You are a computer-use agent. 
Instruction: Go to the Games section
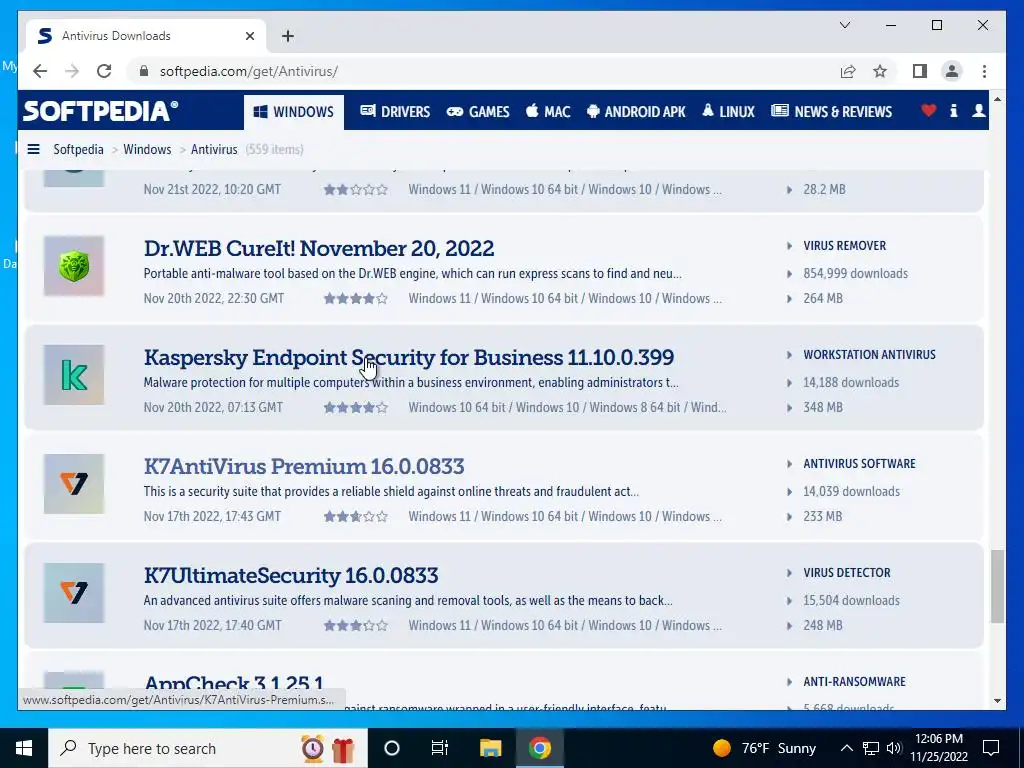pyautogui.click(x=477, y=112)
